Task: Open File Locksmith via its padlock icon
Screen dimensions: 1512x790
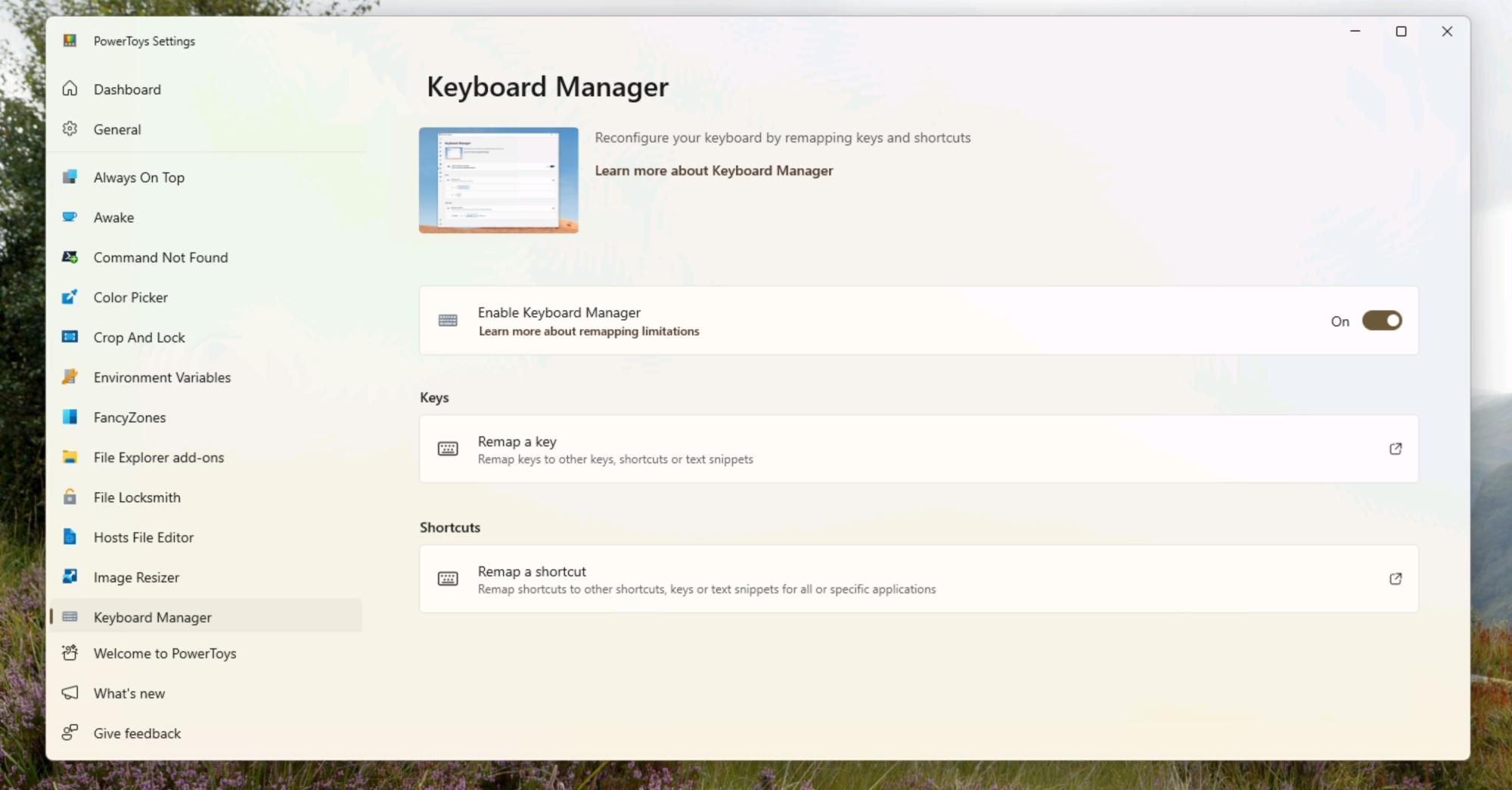Action: pyautogui.click(x=70, y=497)
